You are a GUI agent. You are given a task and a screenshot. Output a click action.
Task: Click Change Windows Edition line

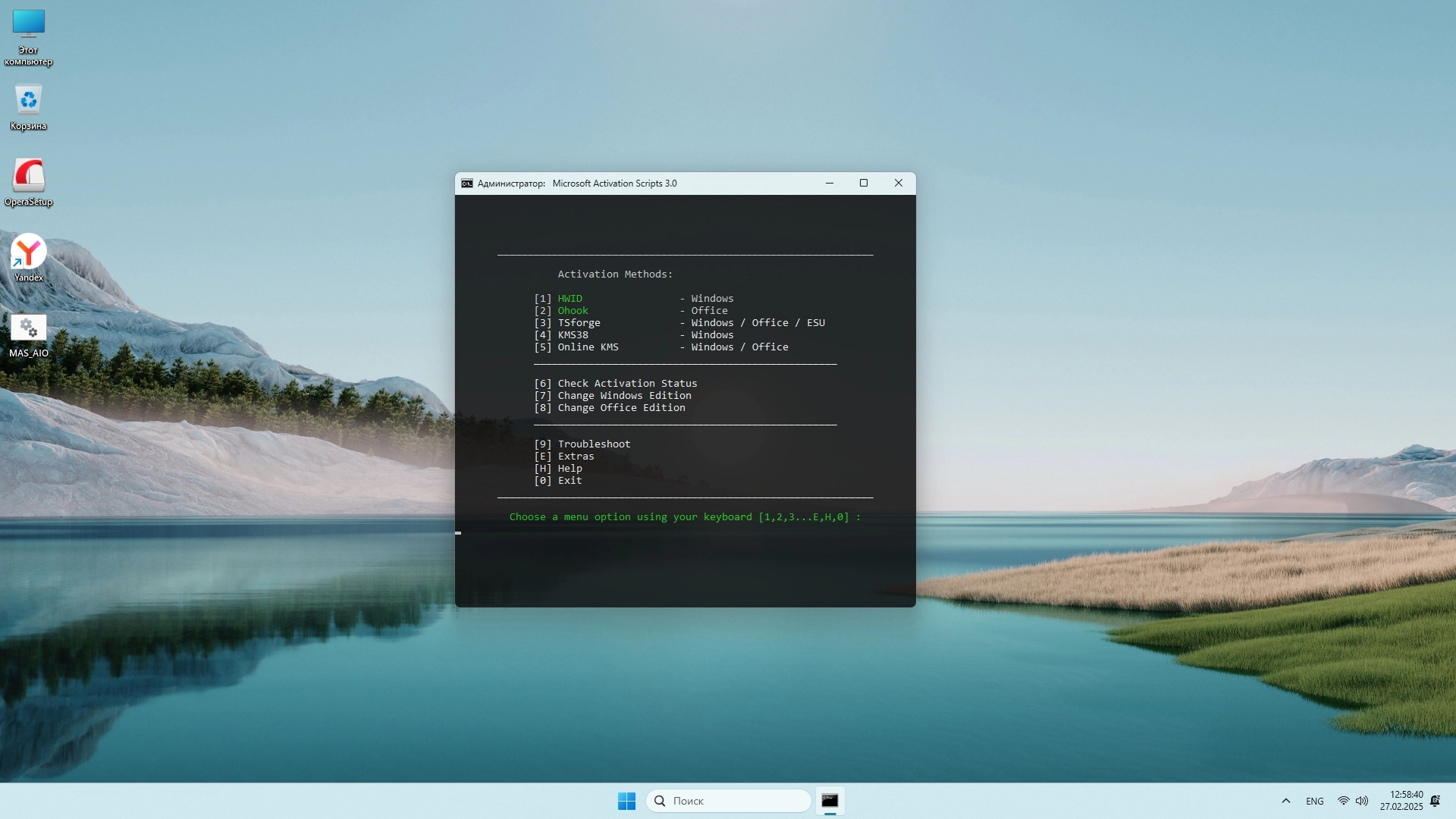(x=613, y=396)
